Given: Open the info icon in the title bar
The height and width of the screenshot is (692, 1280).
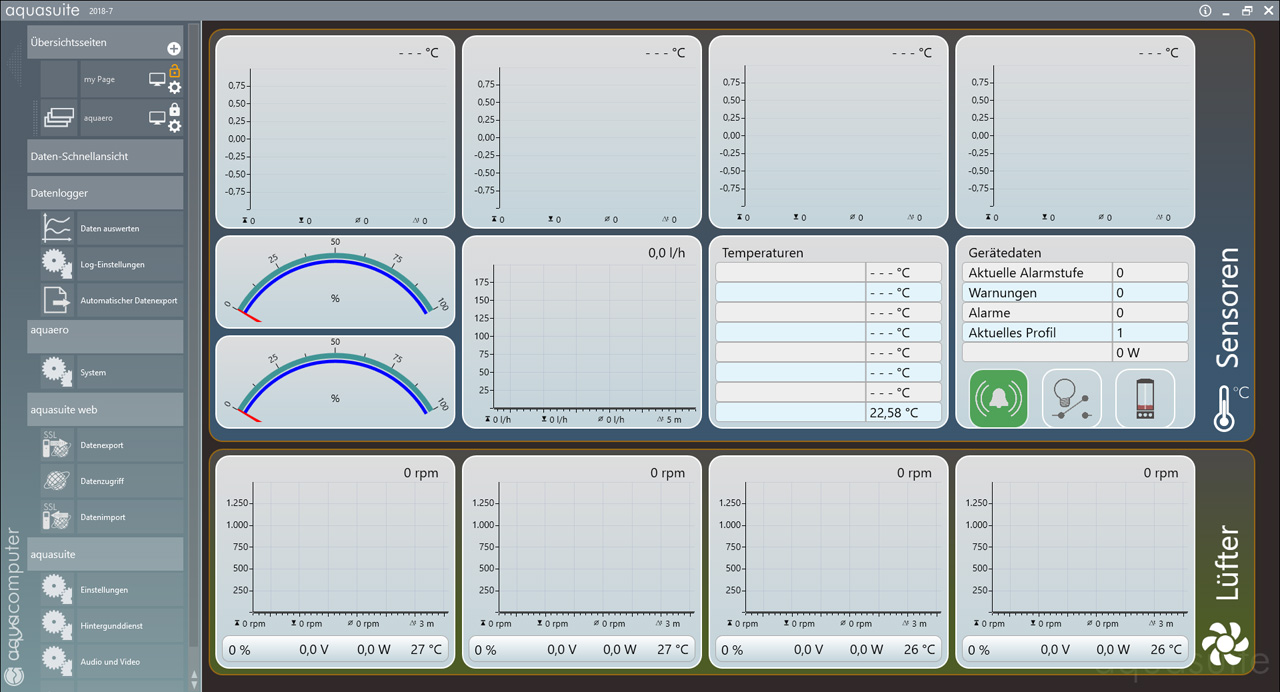Looking at the screenshot, I should coord(1205,11).
